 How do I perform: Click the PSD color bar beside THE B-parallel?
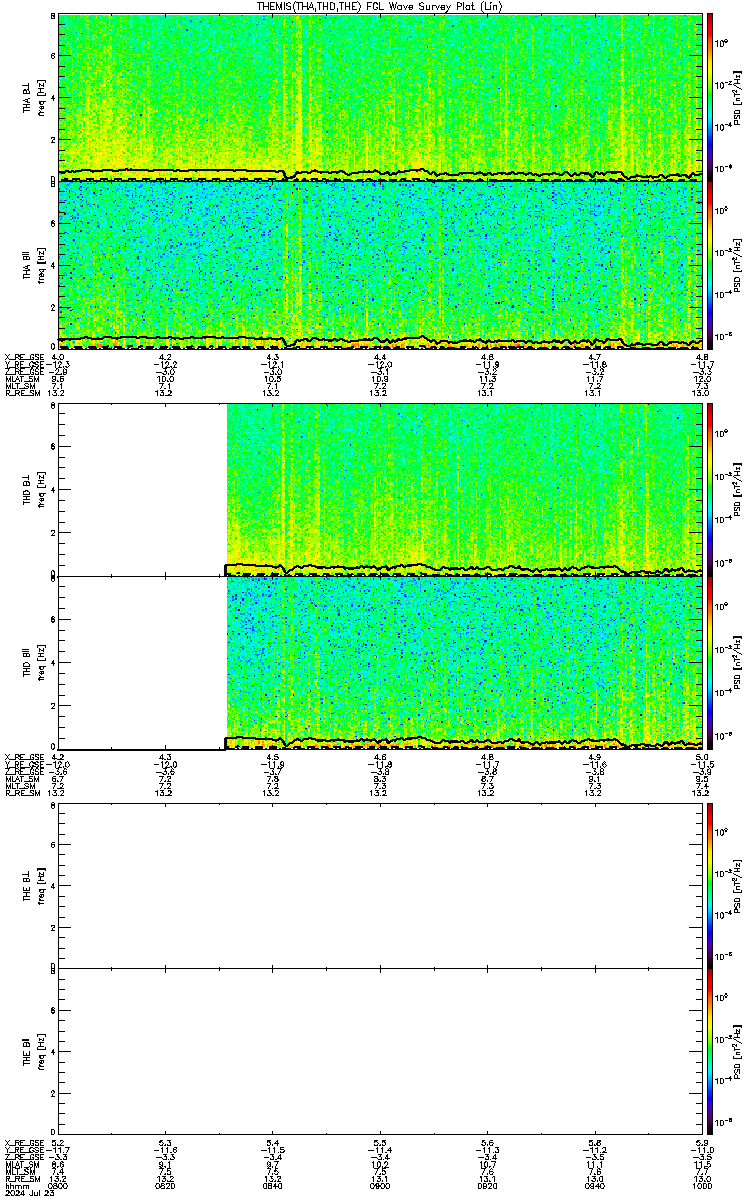click(710, 1053)
